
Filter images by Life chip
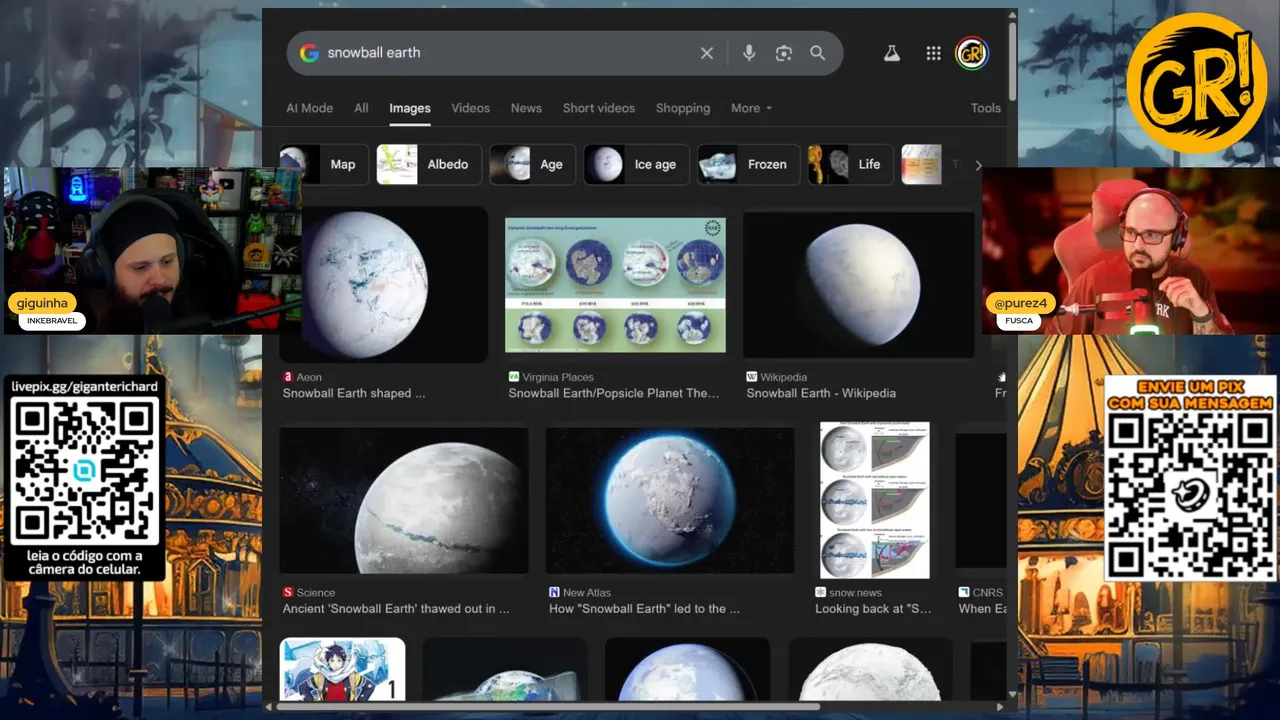pyautogui.click(x=851, y=165)
